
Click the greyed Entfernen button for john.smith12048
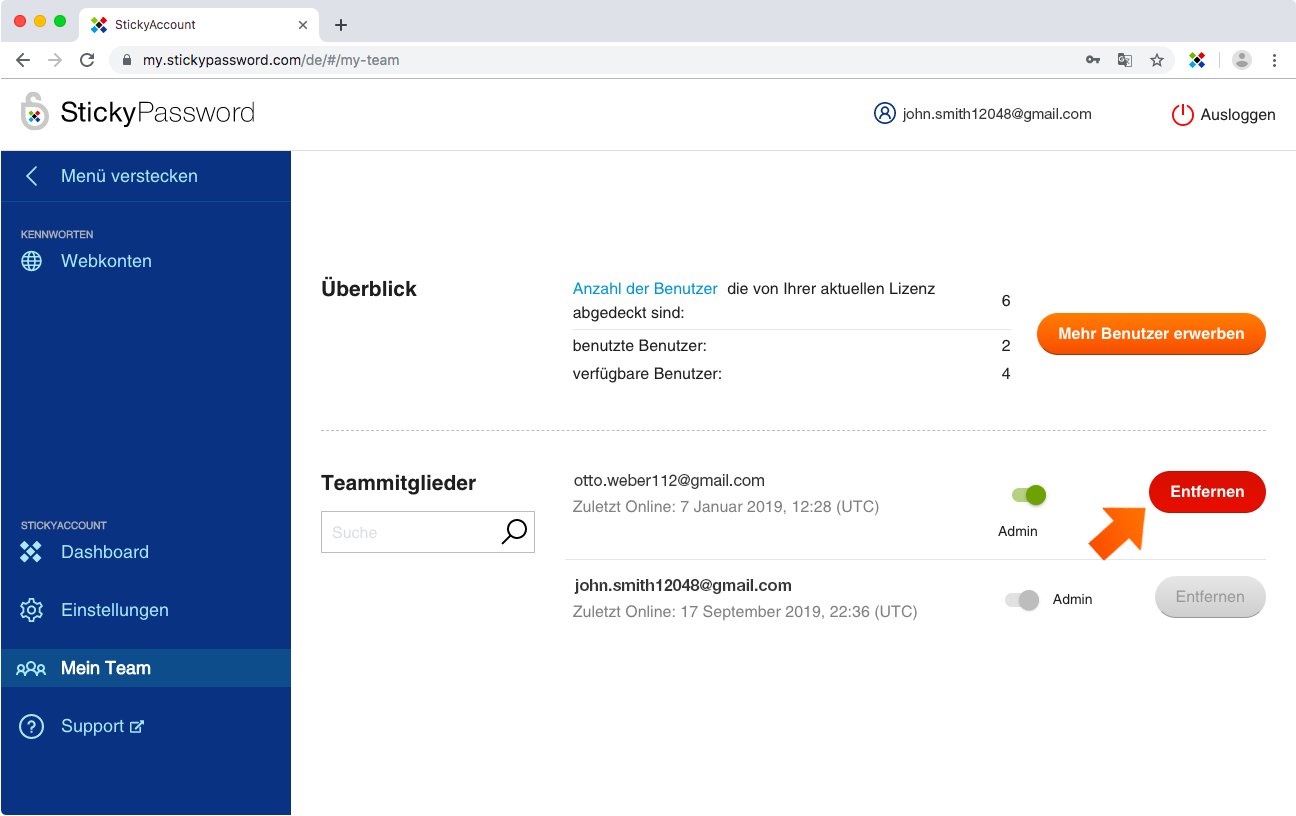tap(1210, 597)
